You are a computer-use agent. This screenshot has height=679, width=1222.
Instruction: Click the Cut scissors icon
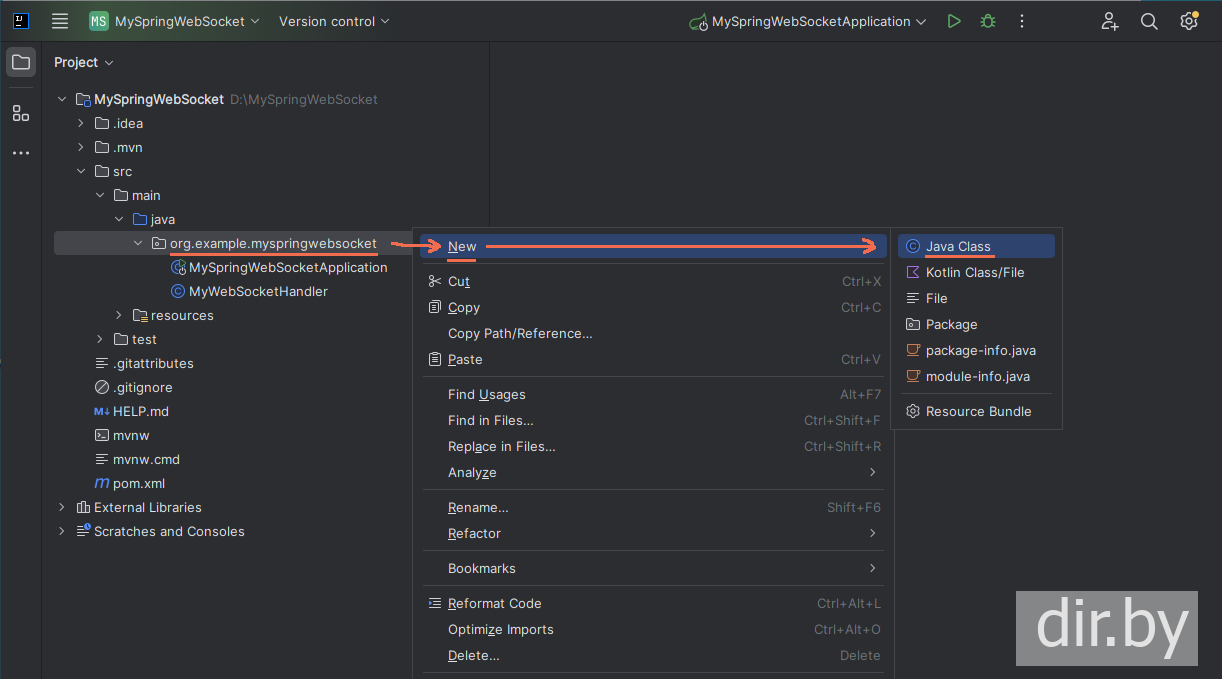pos(434,281)
